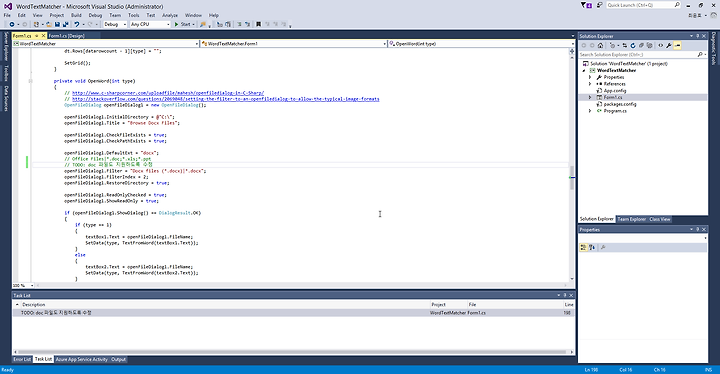Click Diagnostic Tools side tab
The height and width of the screenshot is (374, 720).
pyautogui.click(x=714, y=49)
